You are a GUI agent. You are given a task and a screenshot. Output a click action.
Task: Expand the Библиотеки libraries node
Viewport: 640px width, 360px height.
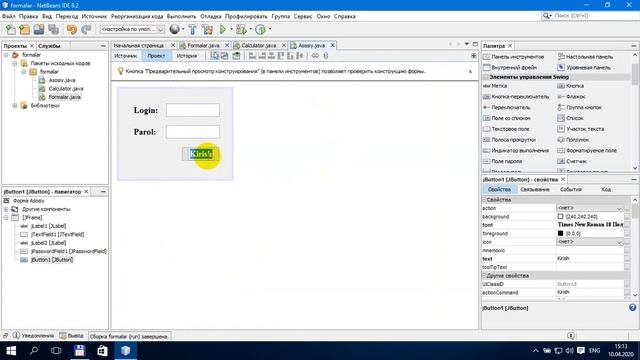tap(15, 106)
